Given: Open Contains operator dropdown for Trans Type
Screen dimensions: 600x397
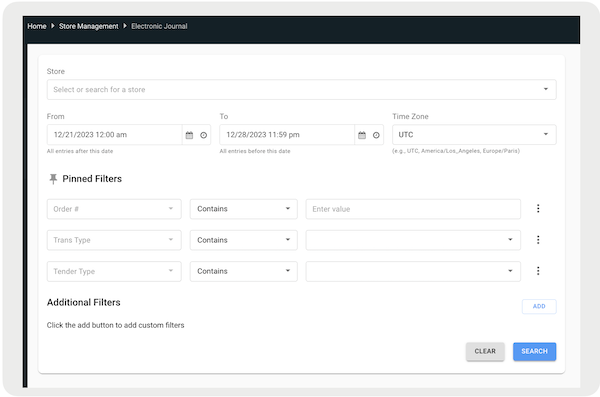Looking at the screenshot, I should coord(244,240).
